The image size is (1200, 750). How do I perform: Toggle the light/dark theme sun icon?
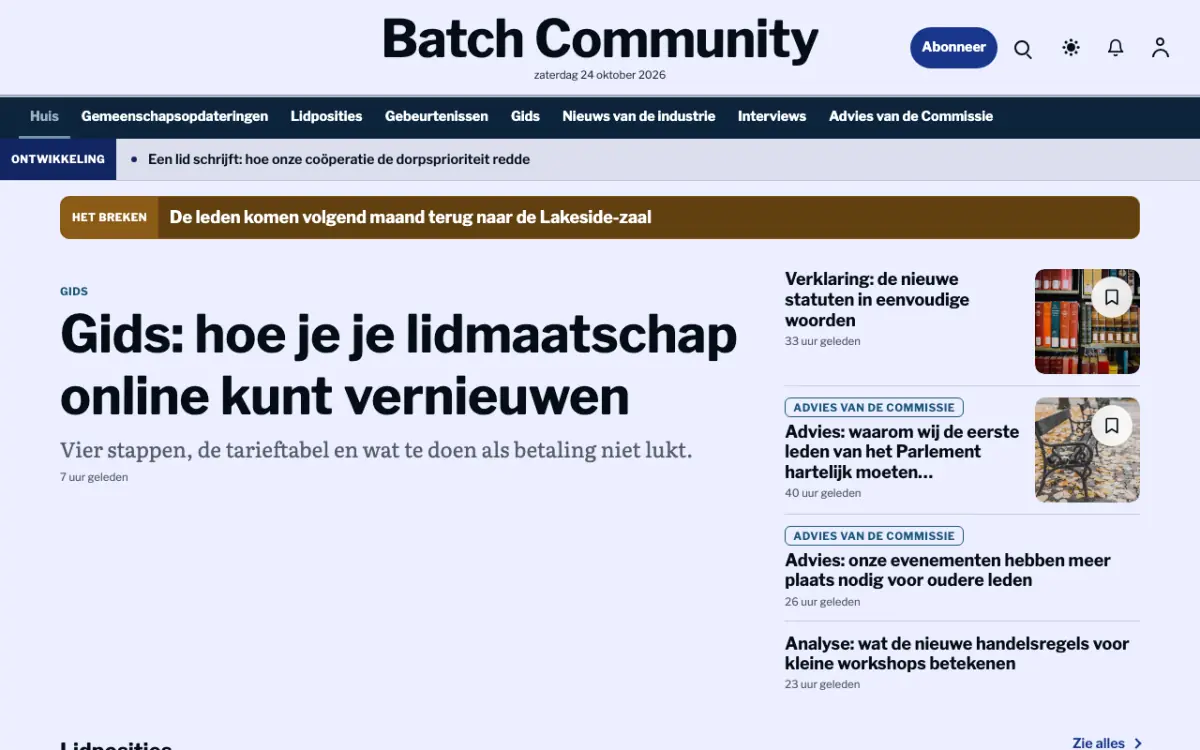click(1071, 48)
